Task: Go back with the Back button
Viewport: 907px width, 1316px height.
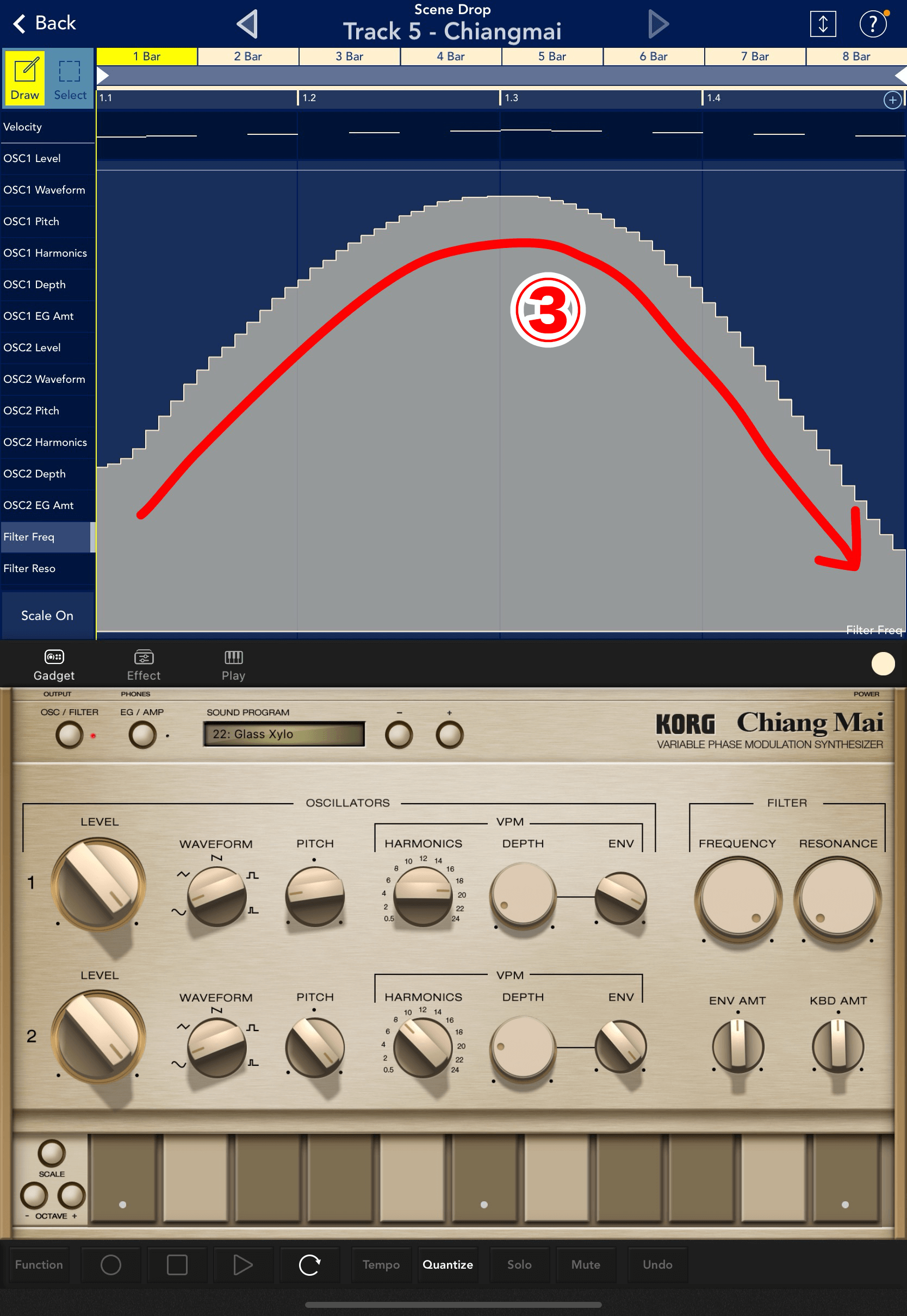Action: point(45,23)
